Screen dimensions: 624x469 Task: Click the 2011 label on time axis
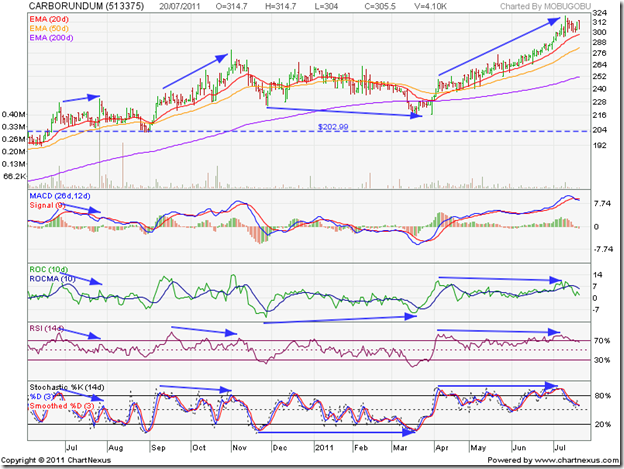tap(324, 448)
